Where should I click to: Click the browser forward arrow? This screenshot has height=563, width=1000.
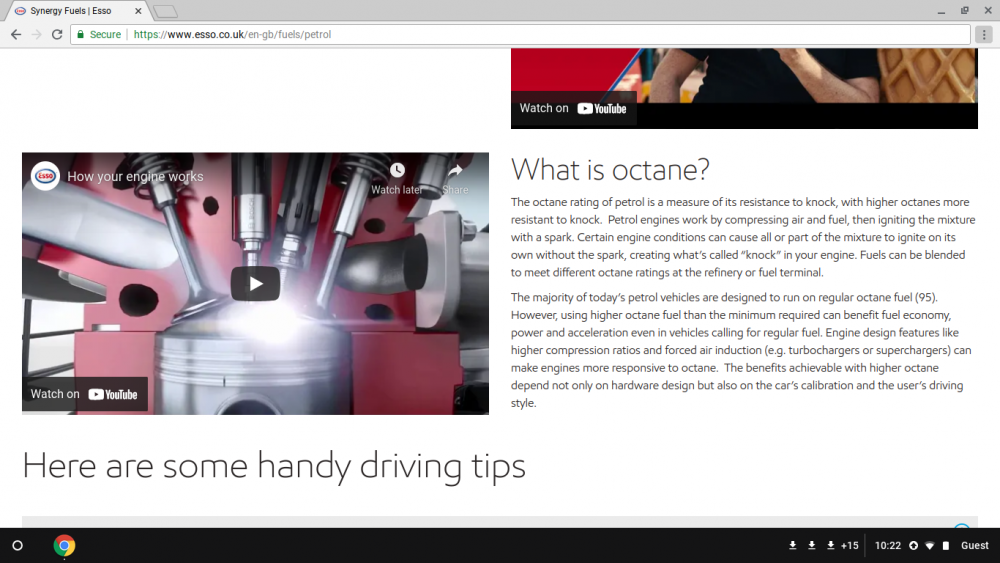click(36, 34)
